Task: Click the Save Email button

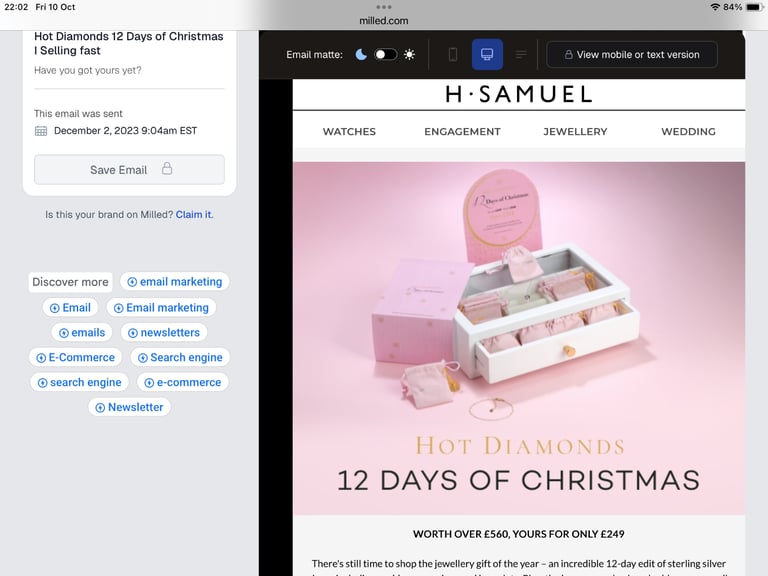Action: point(129,169)
